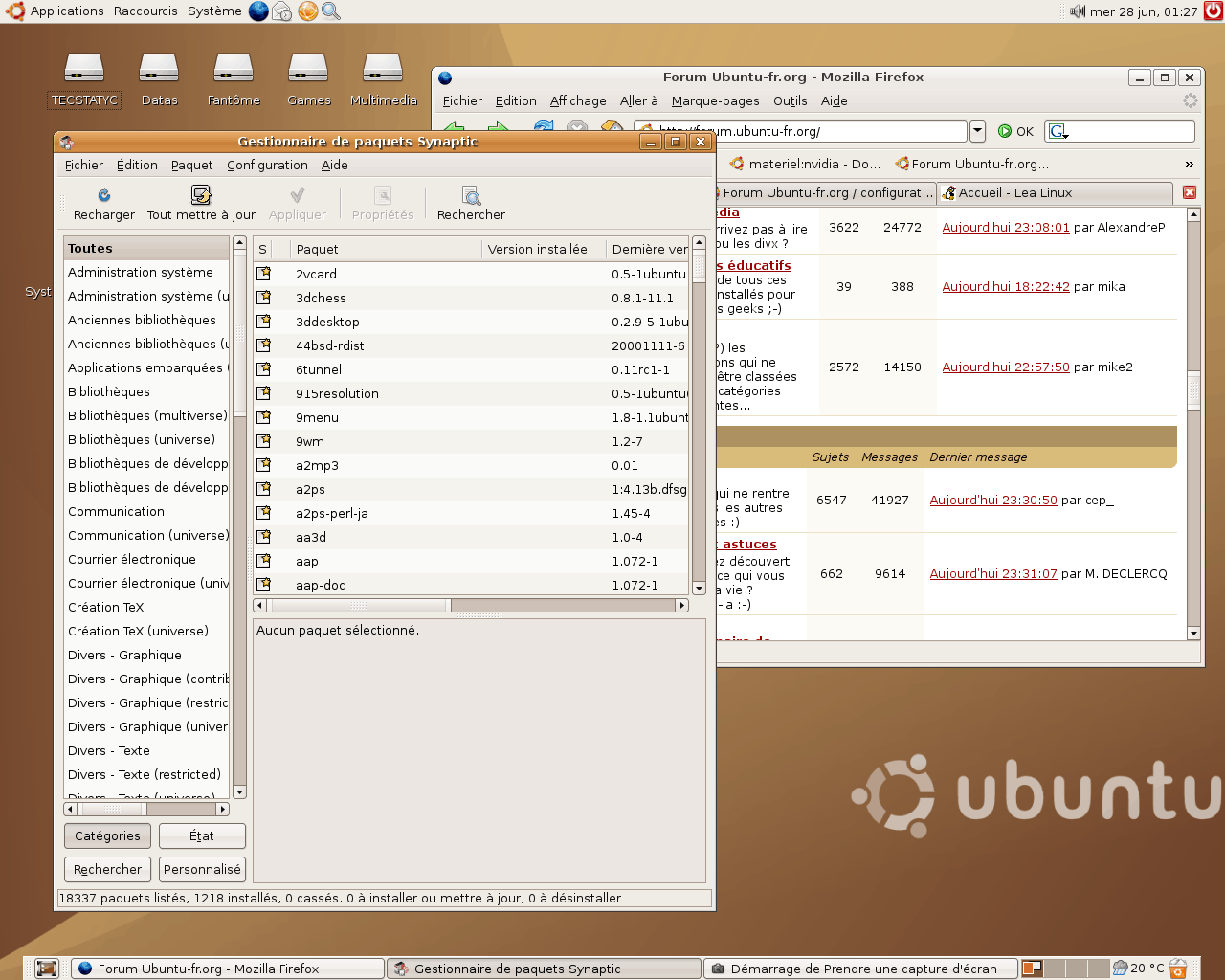Click the greyed Propriétés toolbar icon

click(x=383, y=195)
